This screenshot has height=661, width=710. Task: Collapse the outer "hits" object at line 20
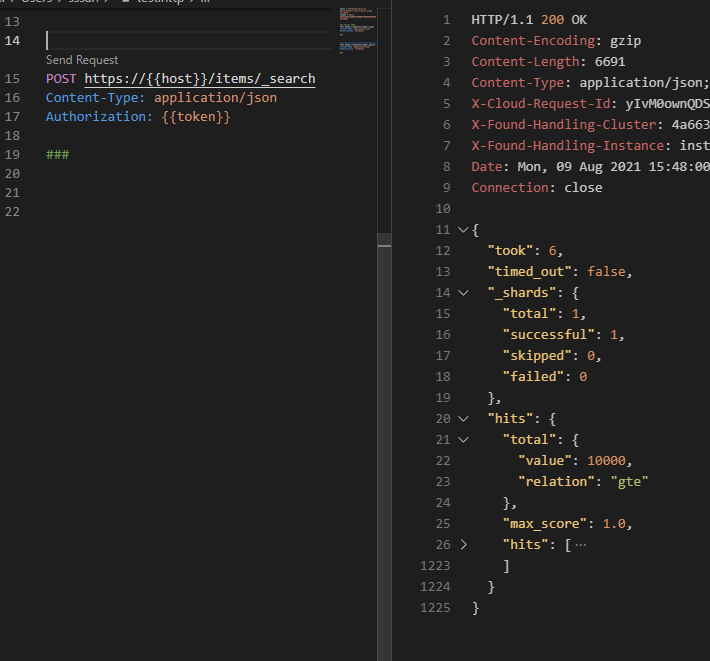click(x=462, y=419)
